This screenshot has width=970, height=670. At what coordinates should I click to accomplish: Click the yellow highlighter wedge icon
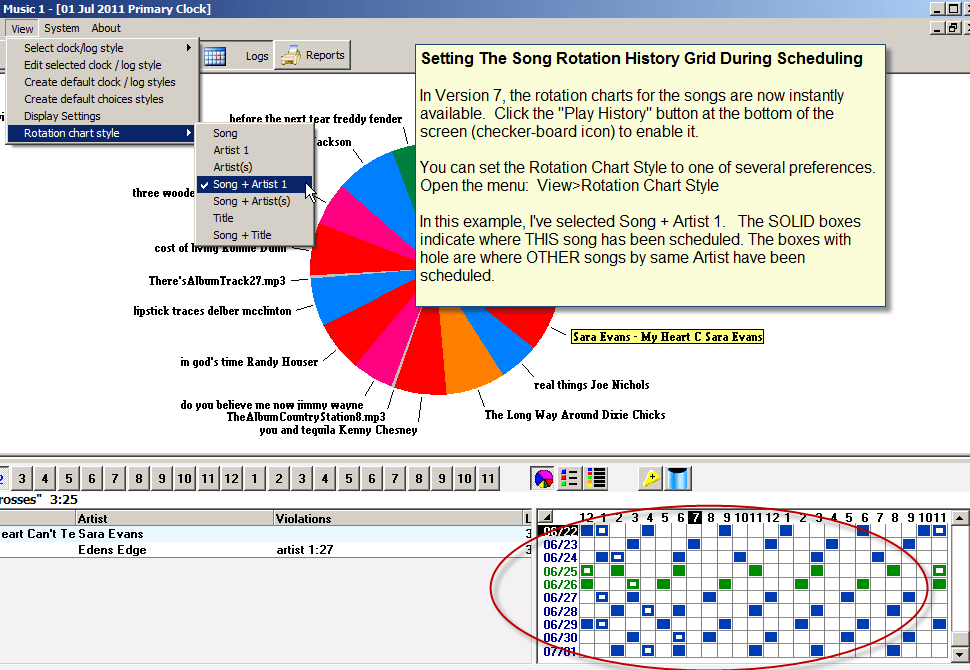(x=651, y=478)
